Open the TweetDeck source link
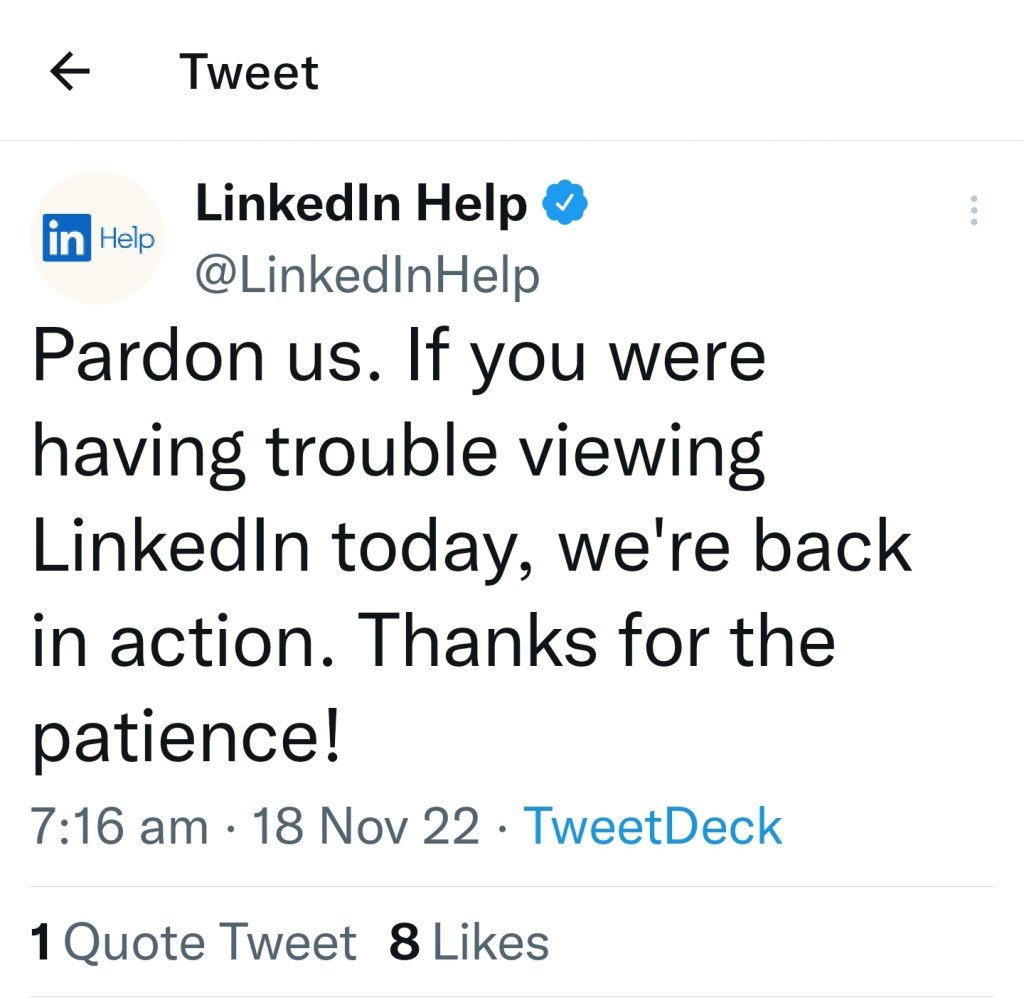The image size is (1024, 1000). pyautogui.click(x=652, y=826)
